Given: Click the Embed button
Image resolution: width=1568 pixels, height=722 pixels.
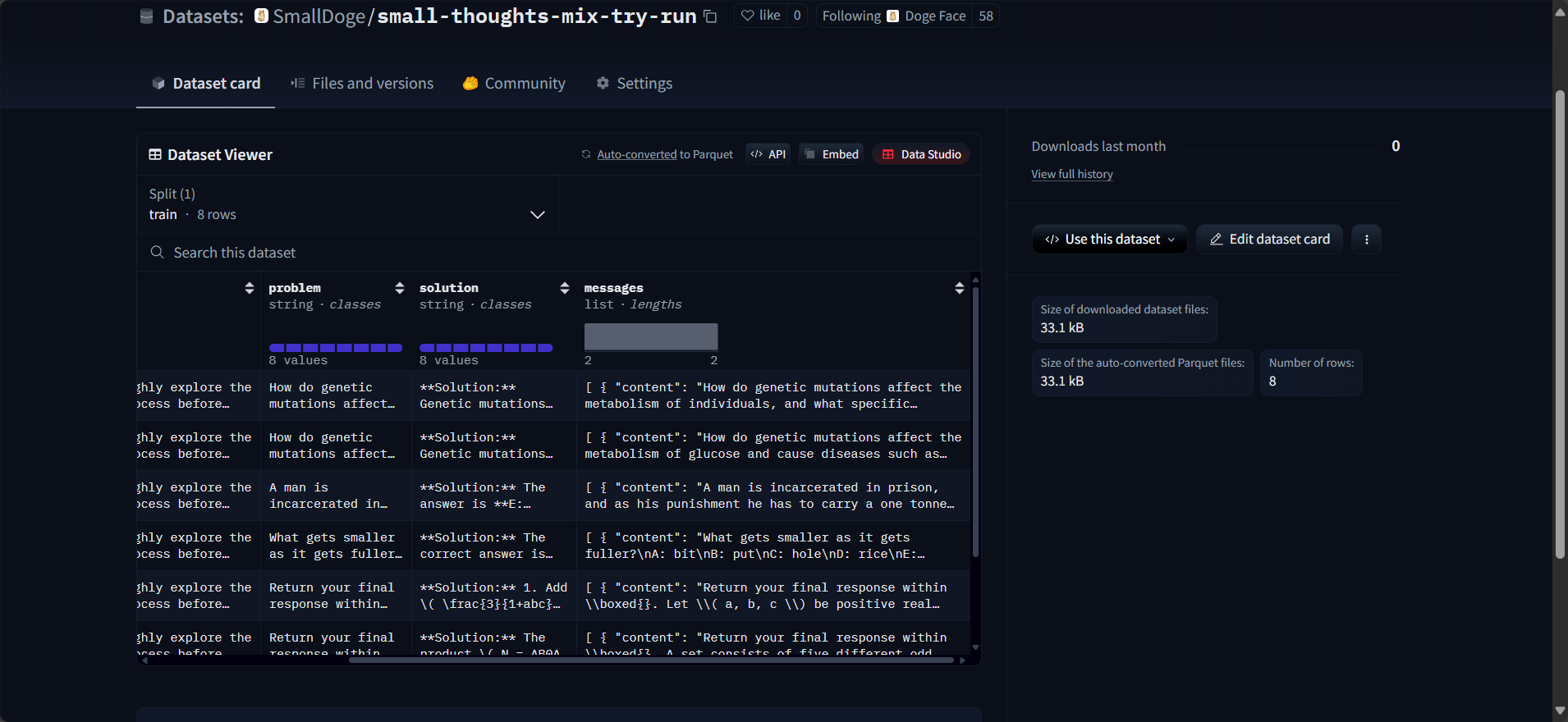Looking at the screenshot, I should tap(831, 154).
